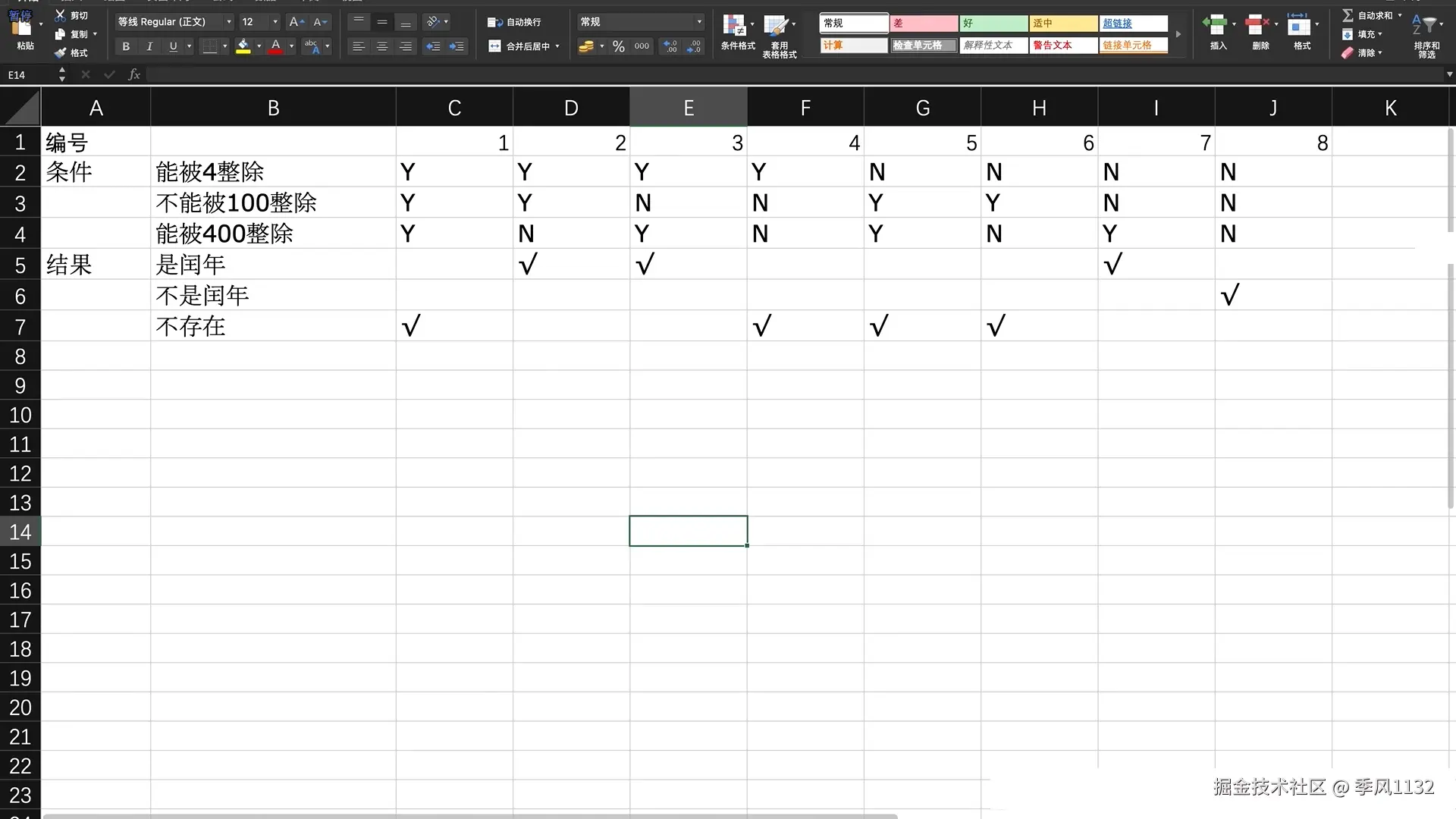This screenshot has width=1456, height=819.
Task: Select the 好 cell style
Action: [993, 24]
